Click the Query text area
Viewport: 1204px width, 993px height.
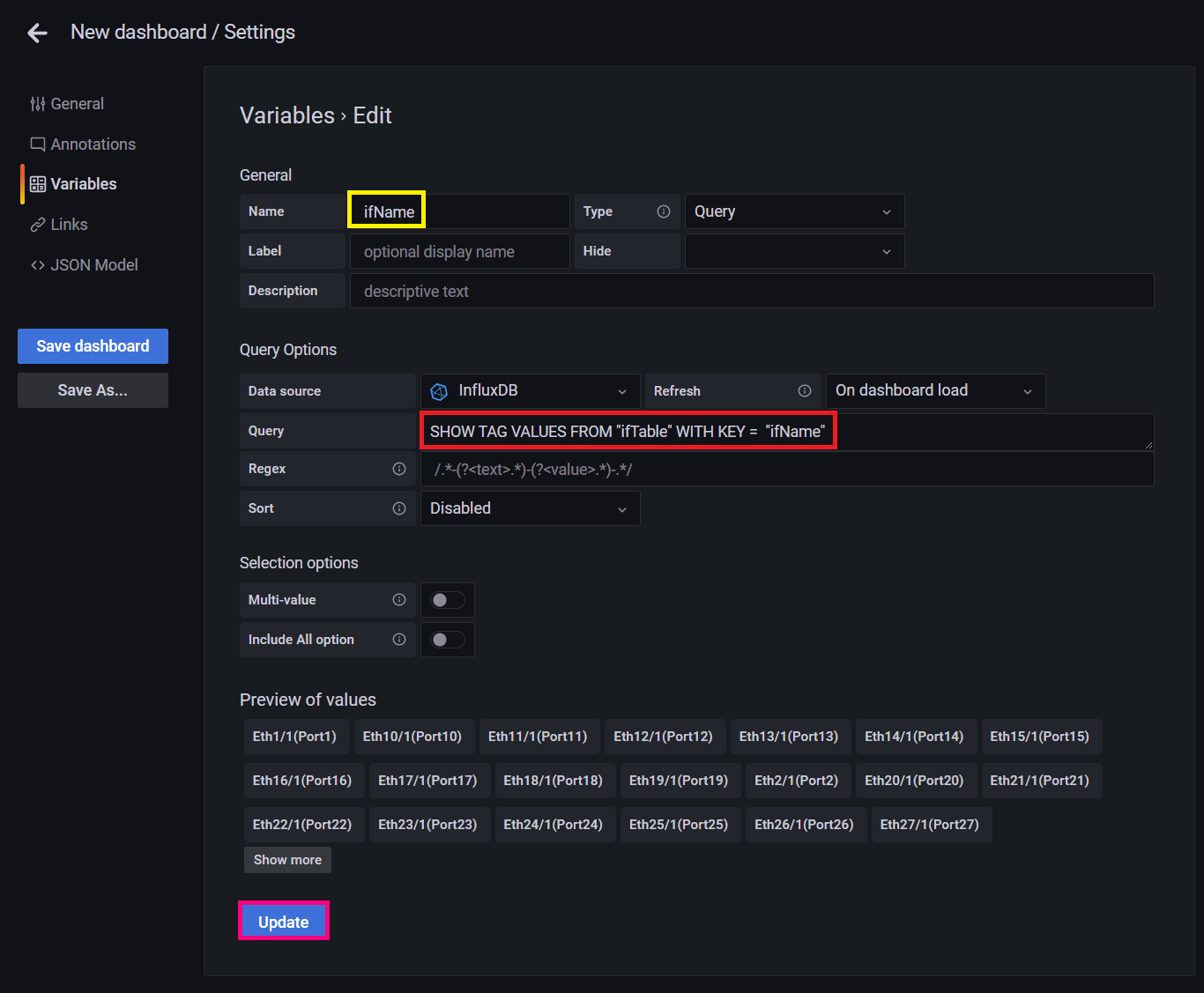[x=787, y=432]
